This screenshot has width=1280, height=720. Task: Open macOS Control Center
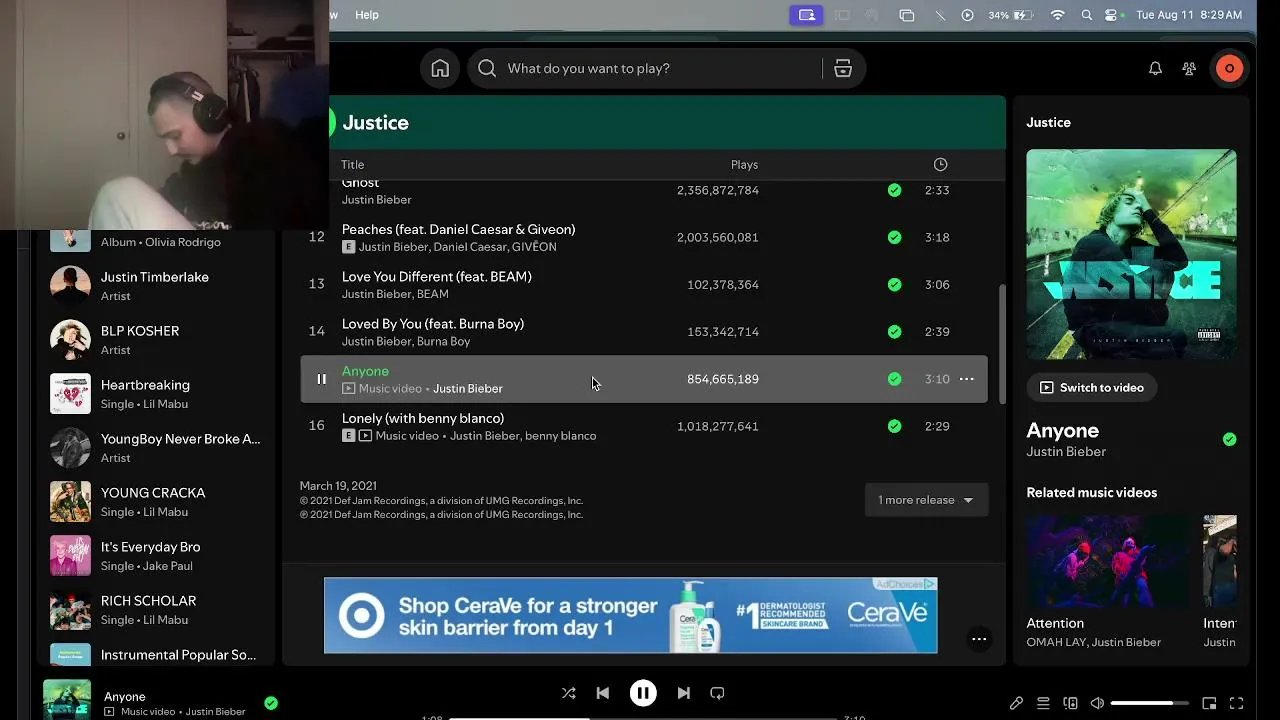(1111, 15)
